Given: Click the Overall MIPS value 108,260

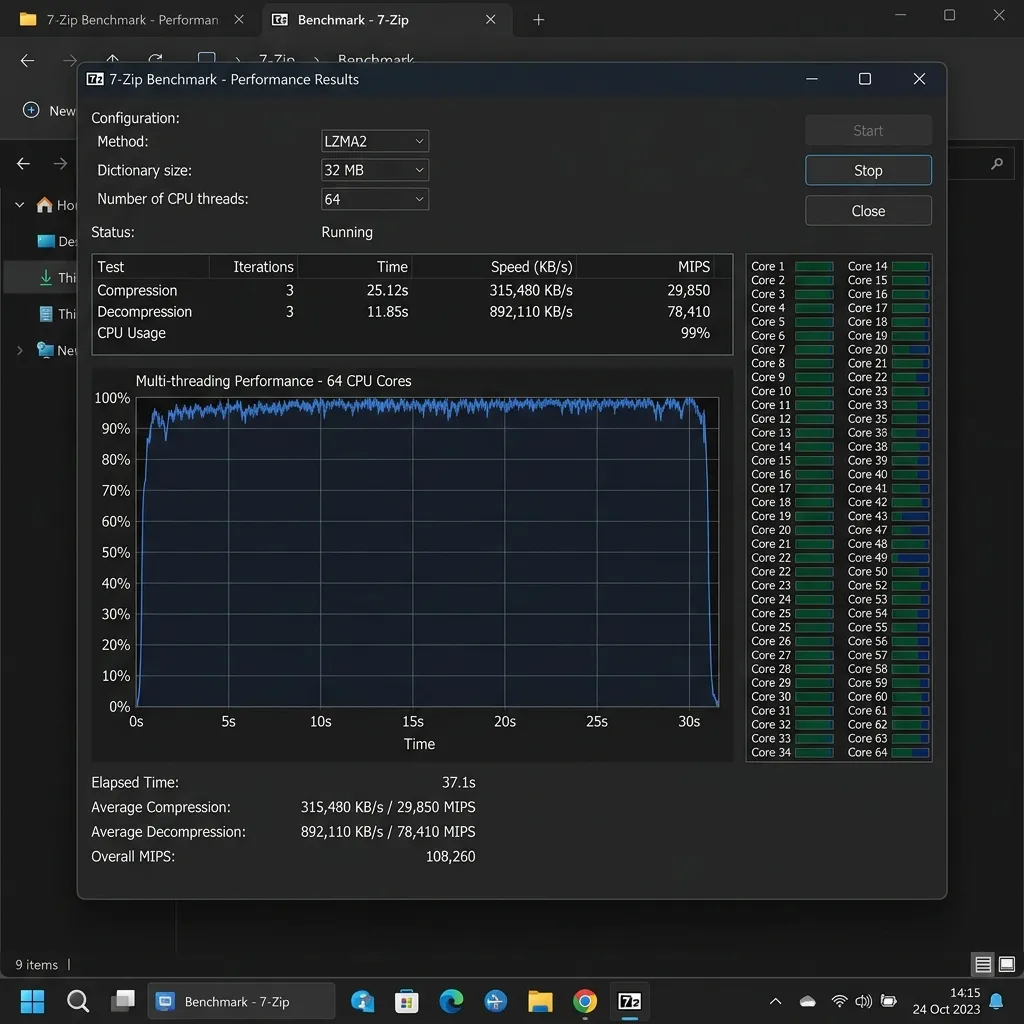Looking at the screenshot, I should click(451, 856).
